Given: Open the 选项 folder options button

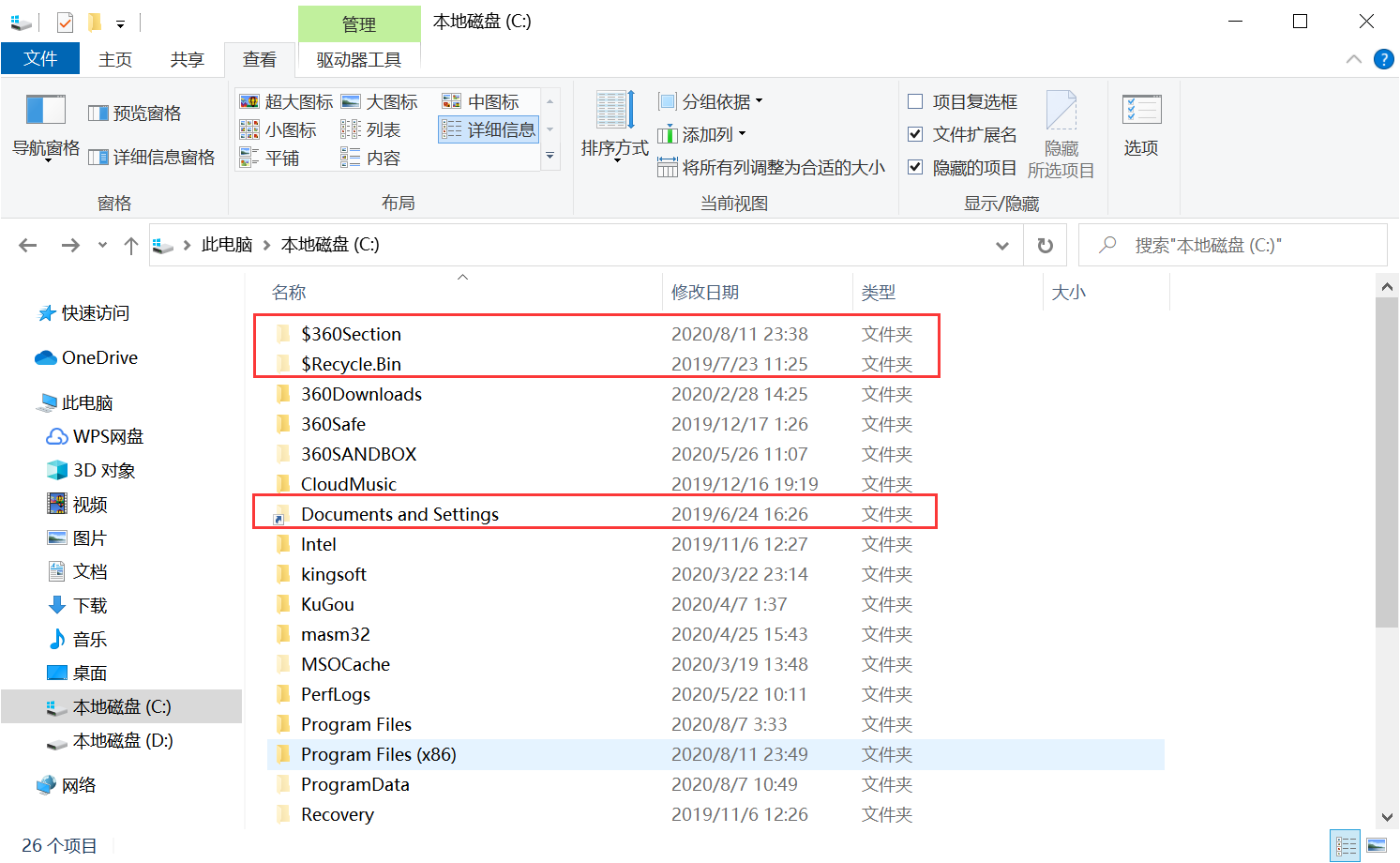Looking at the screenshot, I should 1141,126.
